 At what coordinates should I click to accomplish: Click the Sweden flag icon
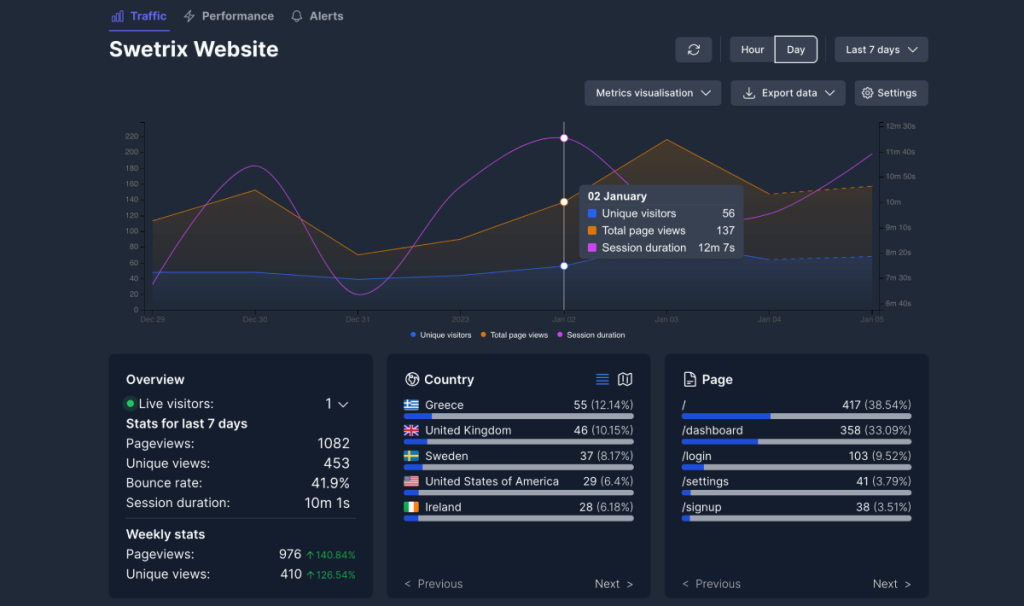411,456
